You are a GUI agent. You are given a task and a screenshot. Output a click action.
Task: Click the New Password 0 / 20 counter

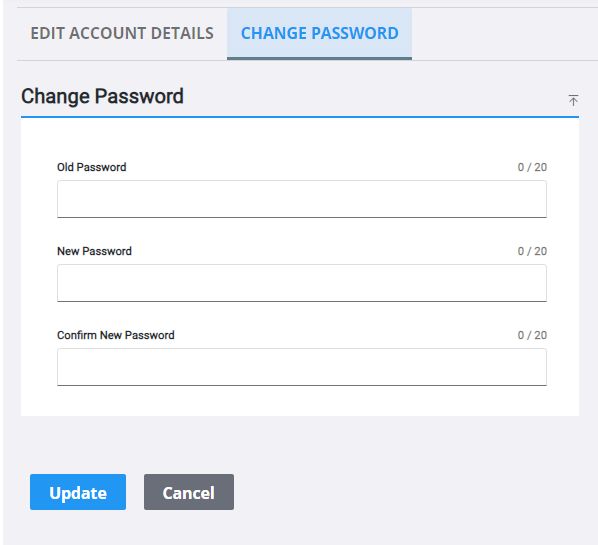click(x=532, y=251)
